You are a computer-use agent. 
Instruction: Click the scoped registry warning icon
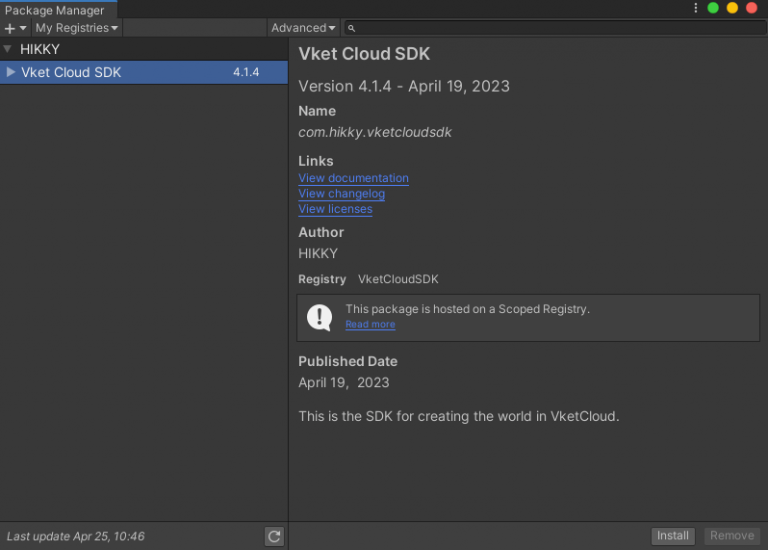pos(320,317)
